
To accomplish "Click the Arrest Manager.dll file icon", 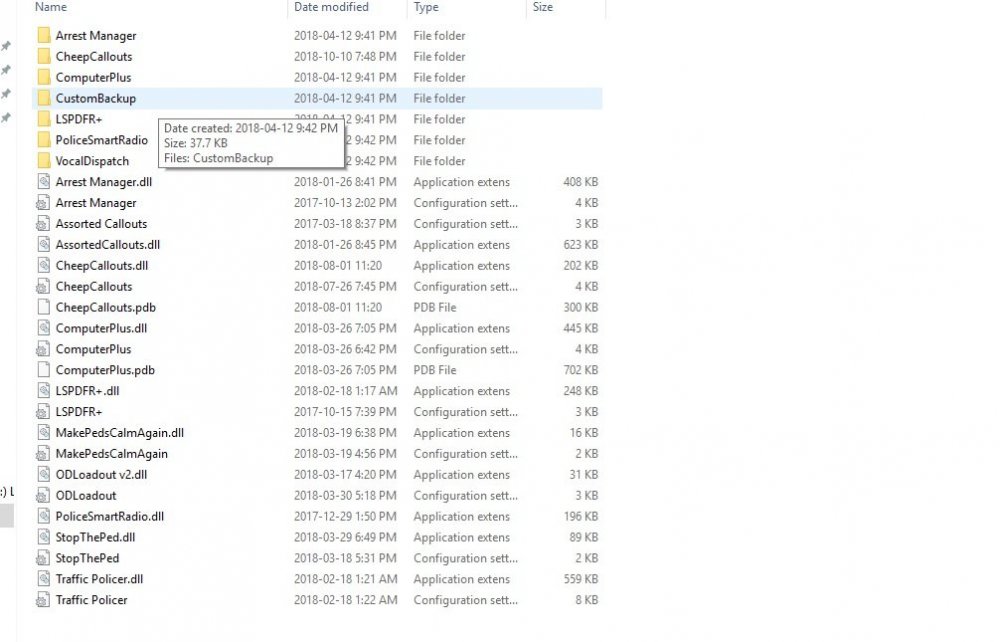I will click(43, 182).
